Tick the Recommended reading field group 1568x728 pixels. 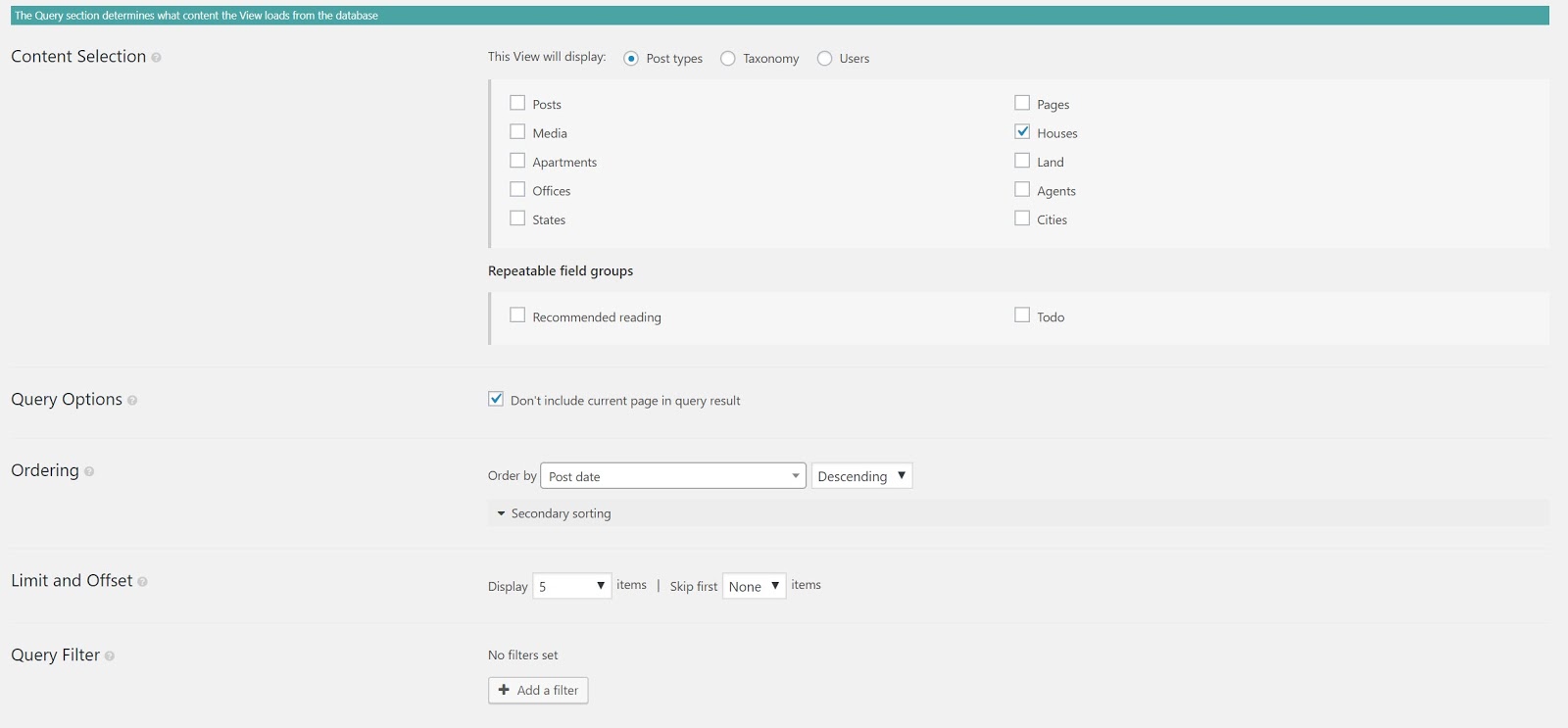point(517,315)
